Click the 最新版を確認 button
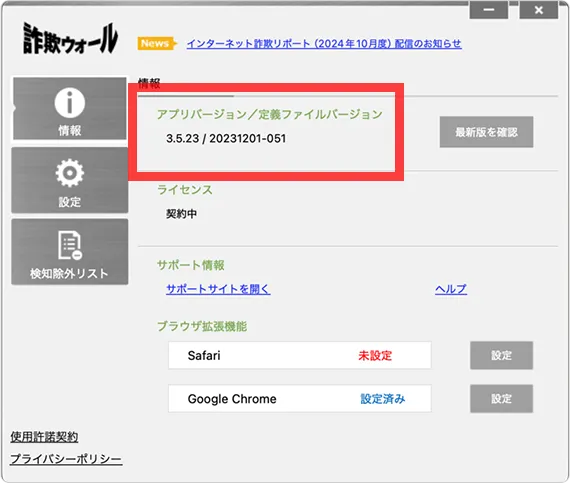 [486, 132]
